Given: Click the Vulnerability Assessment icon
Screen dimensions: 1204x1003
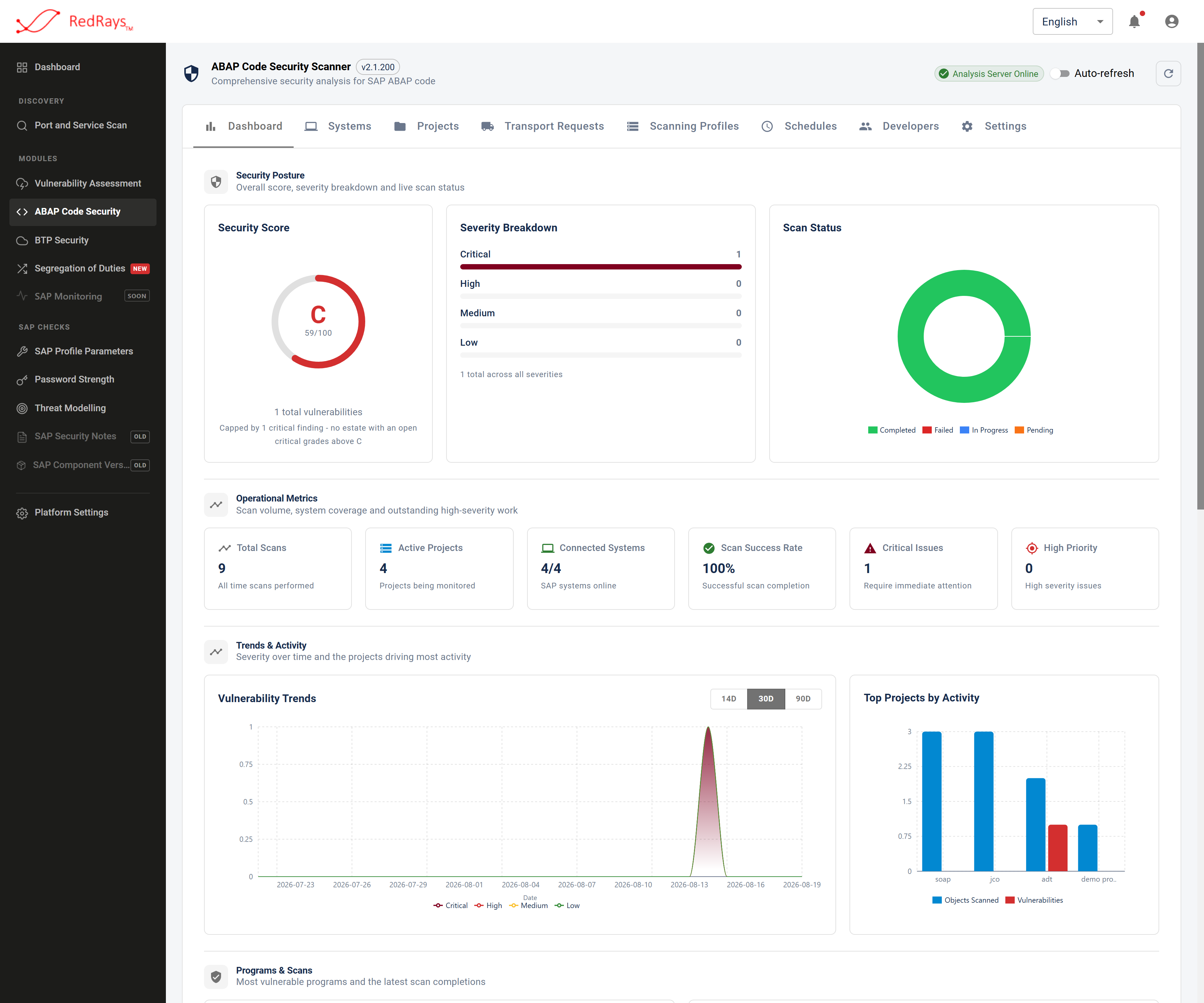Looking at the screenshot, I should click(22, 184).
